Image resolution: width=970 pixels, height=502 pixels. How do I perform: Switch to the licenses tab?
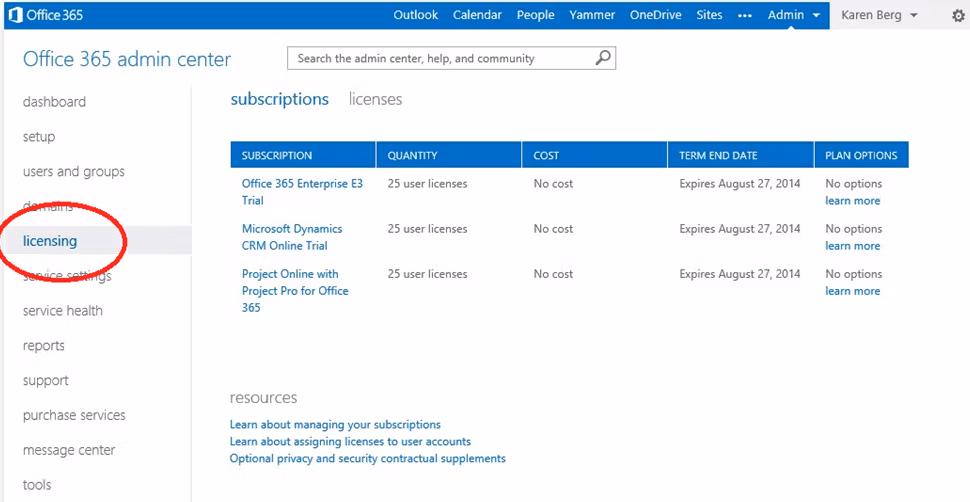[x=375, y=99]
